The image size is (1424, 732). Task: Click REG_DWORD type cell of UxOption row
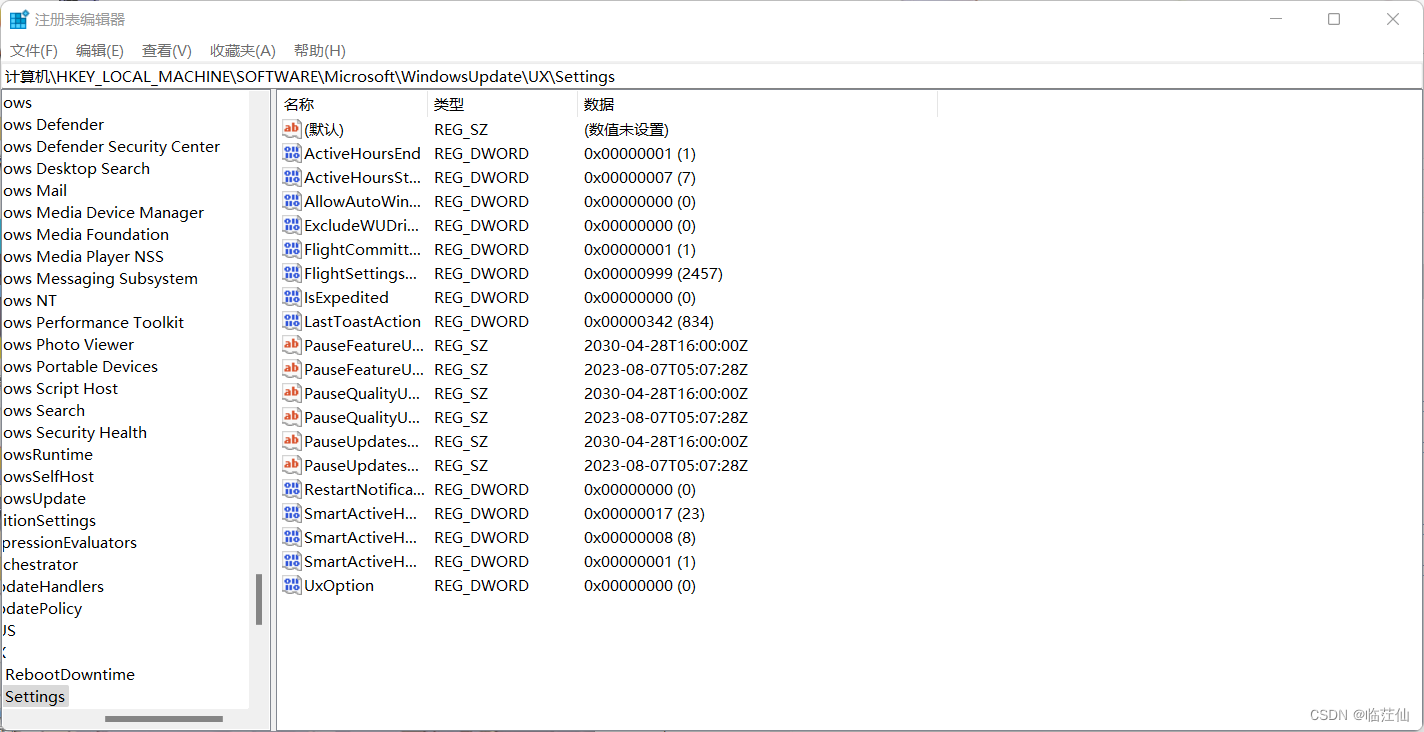tap(481, 585)
